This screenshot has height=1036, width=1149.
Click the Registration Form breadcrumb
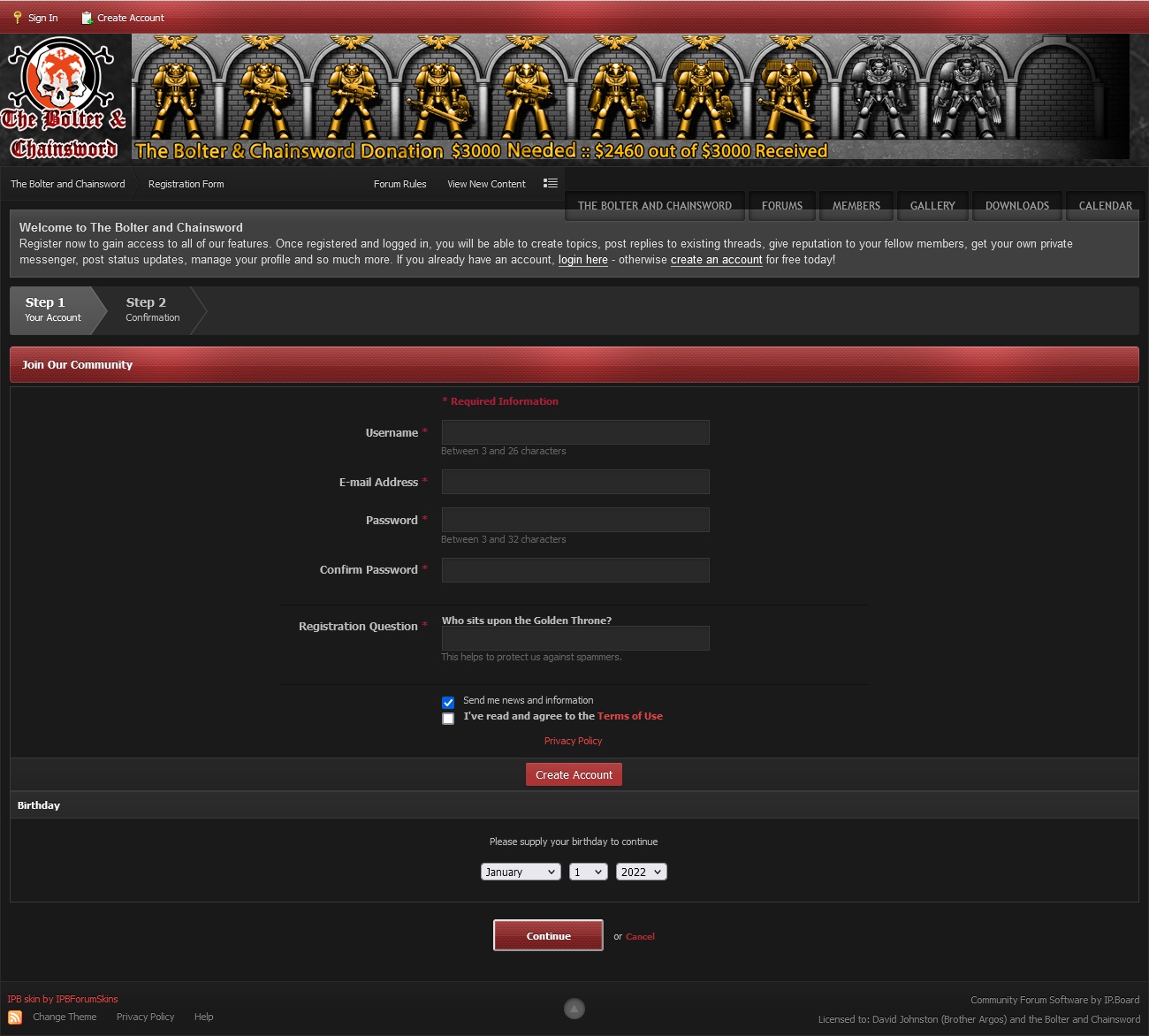click(x=186, y=184)
